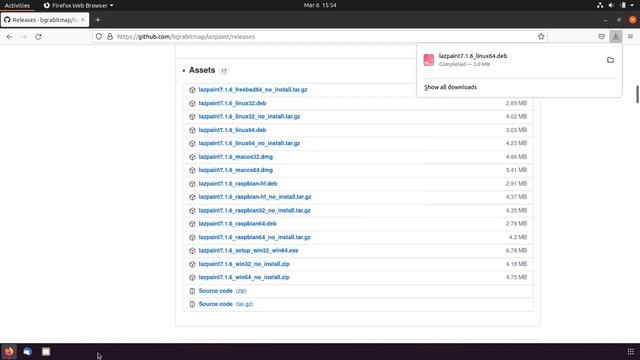Download lazpaint7.1.6_raspbian-hf.deb
The height and width of the screenshot is (360, 640).
(238, 184)
